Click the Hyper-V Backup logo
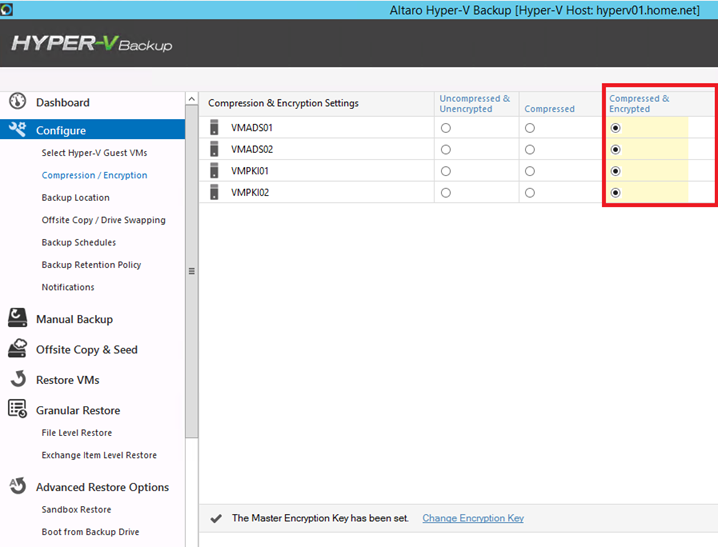 92,43
